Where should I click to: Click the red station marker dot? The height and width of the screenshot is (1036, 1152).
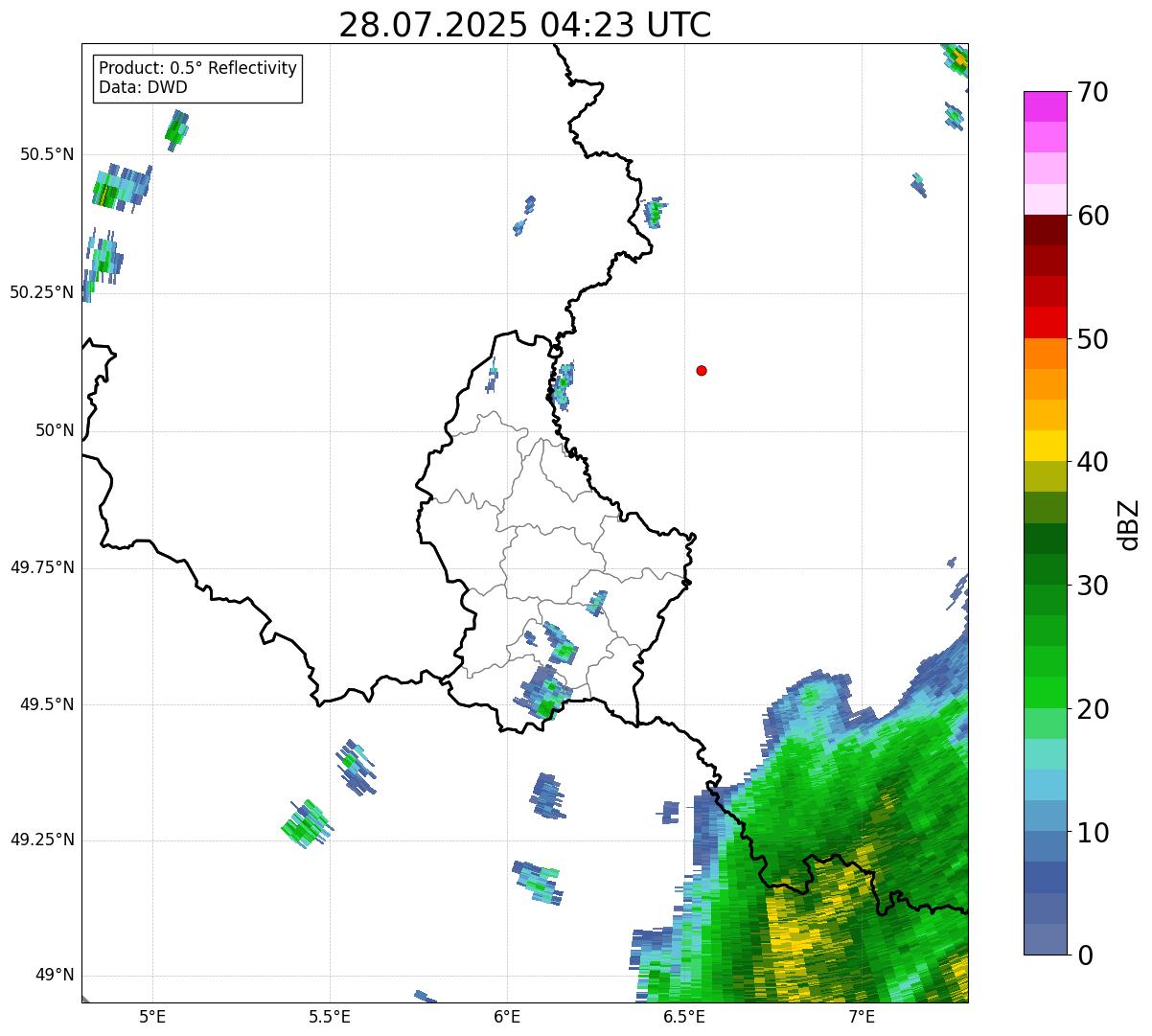[x=702, y=370]
